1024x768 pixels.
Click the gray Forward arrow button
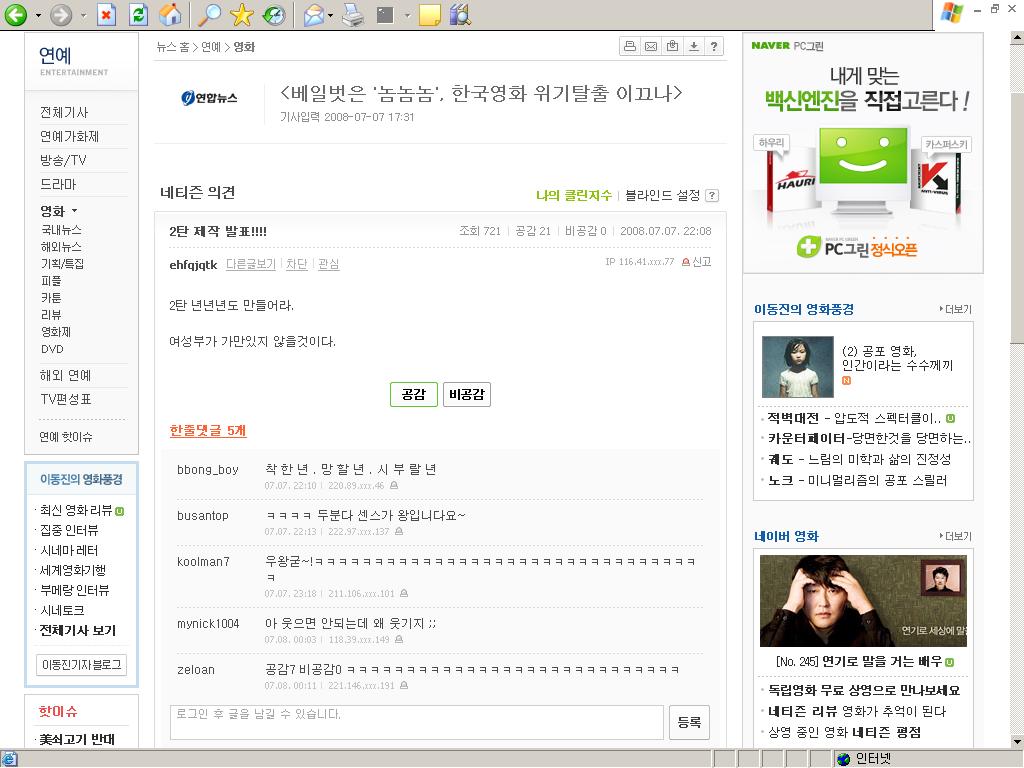pos(61,14)
